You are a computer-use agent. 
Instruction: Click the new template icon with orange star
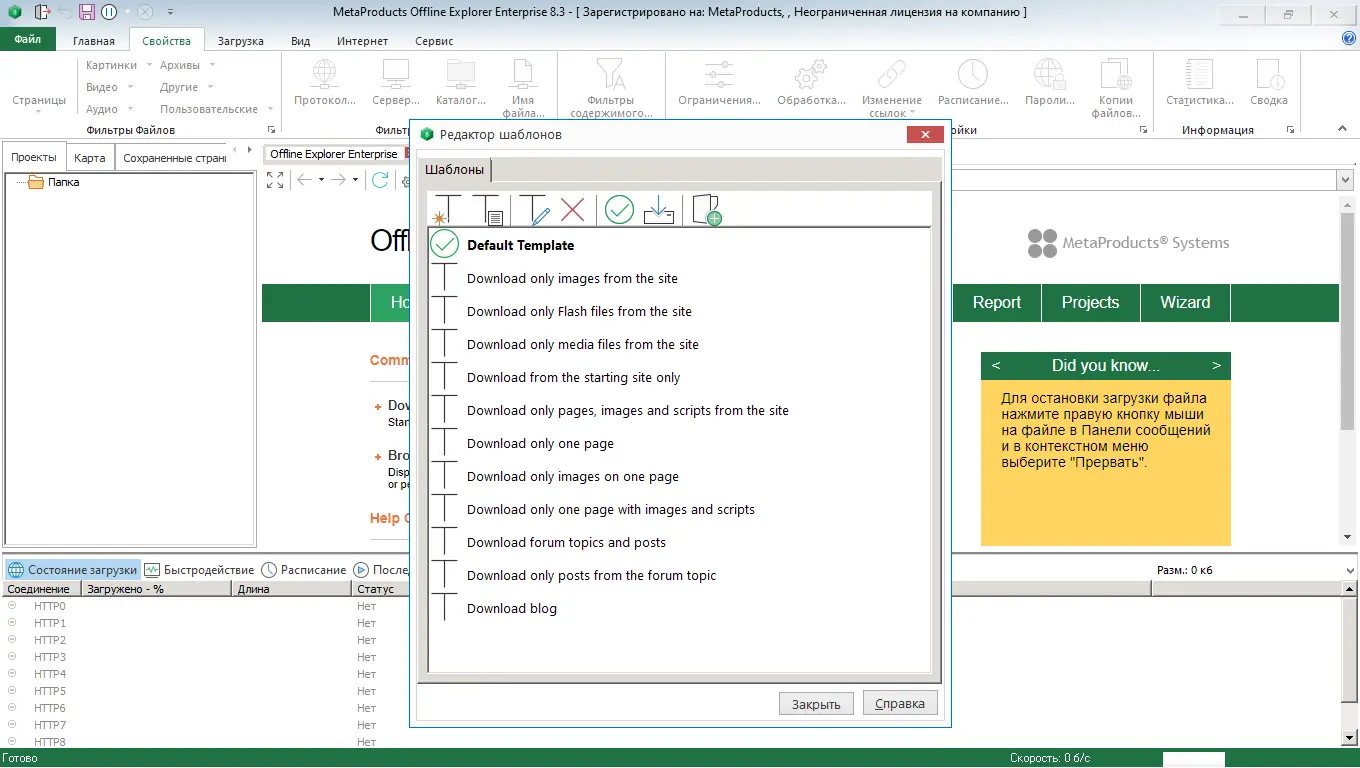[x=446, y=209]
